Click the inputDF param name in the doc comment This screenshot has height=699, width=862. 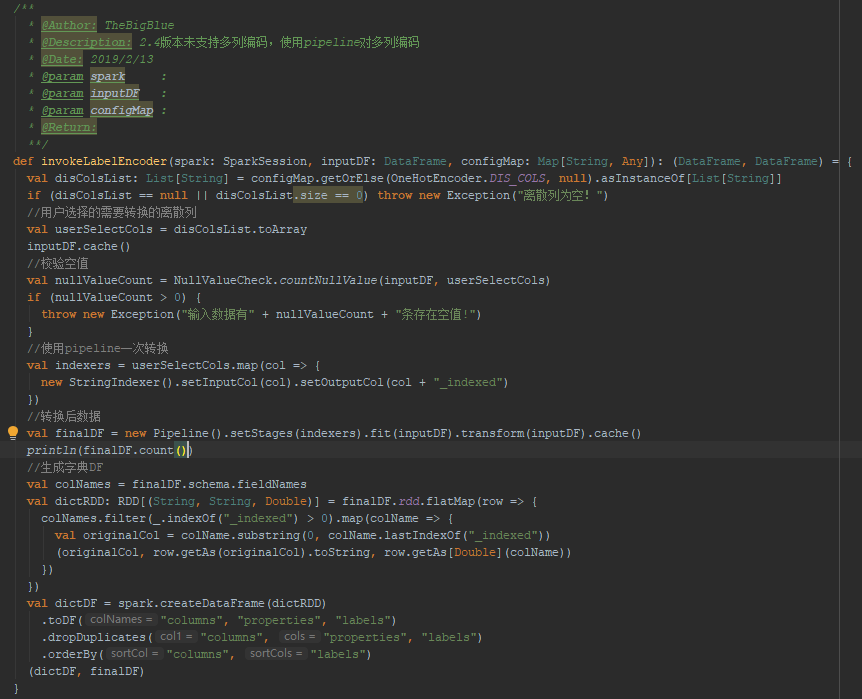[x=115, y=93]
